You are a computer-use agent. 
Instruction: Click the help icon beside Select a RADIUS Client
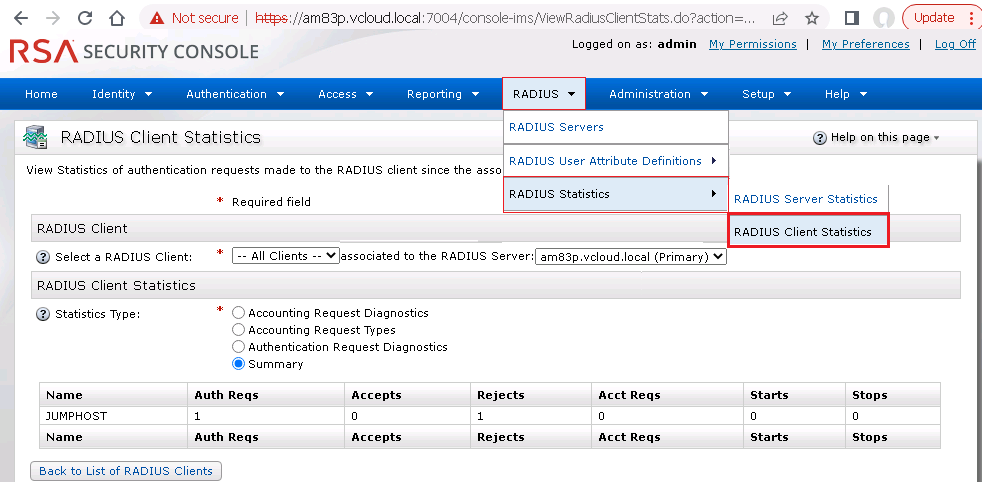click(43, 257)
